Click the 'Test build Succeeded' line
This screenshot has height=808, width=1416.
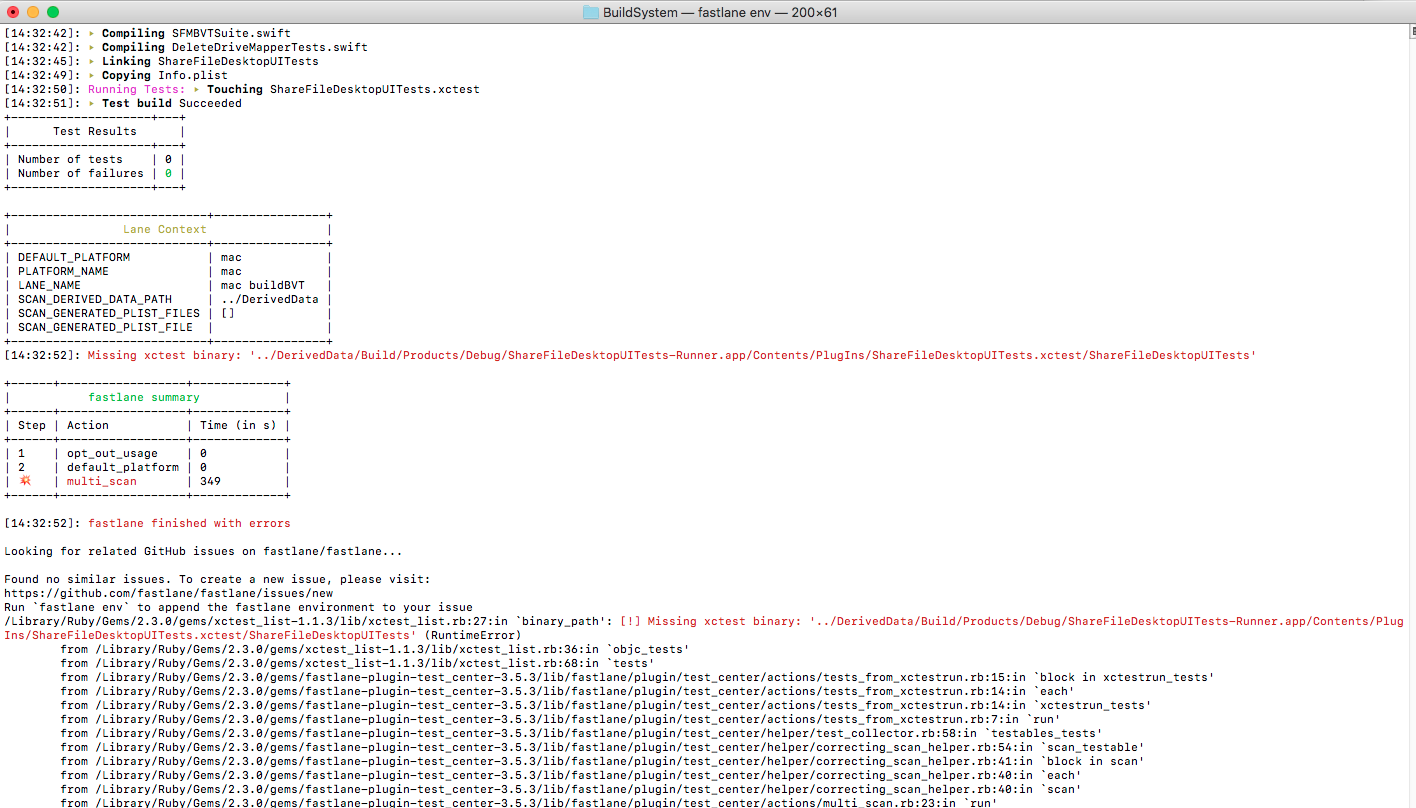click(x=123, y=103)
